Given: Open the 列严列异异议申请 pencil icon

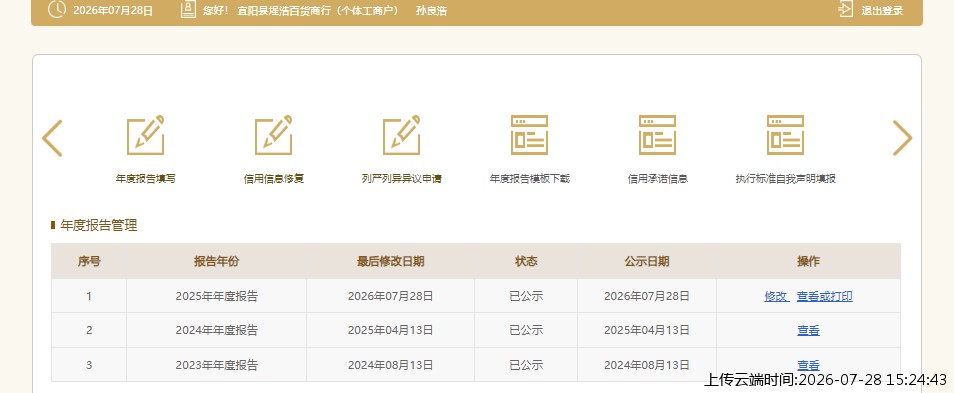Looking at the screenshot, I should click(401, 135).
